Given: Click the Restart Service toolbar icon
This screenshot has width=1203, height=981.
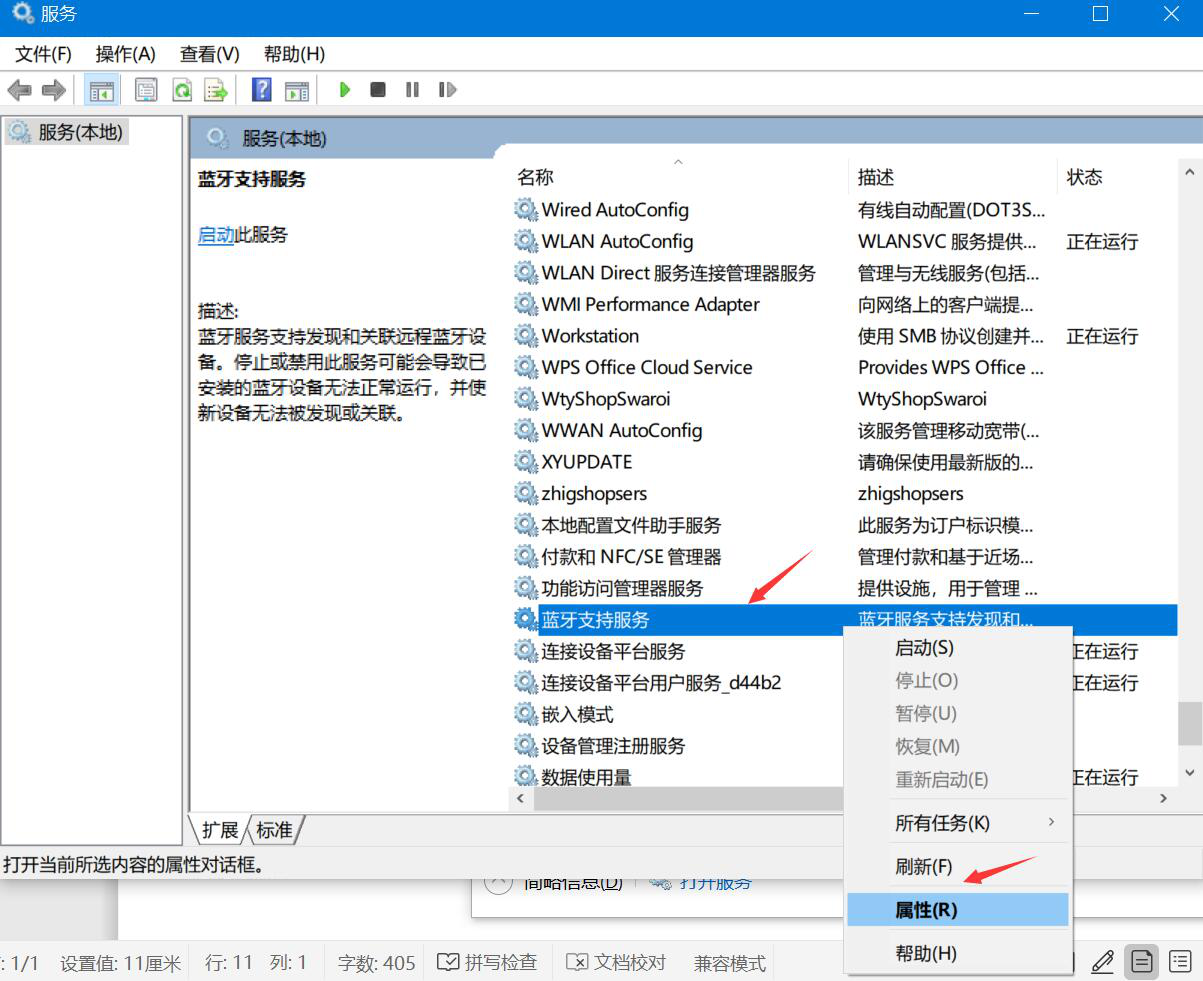Looking at the screenshot, I should pyautogui.click(x=447, y=90).
